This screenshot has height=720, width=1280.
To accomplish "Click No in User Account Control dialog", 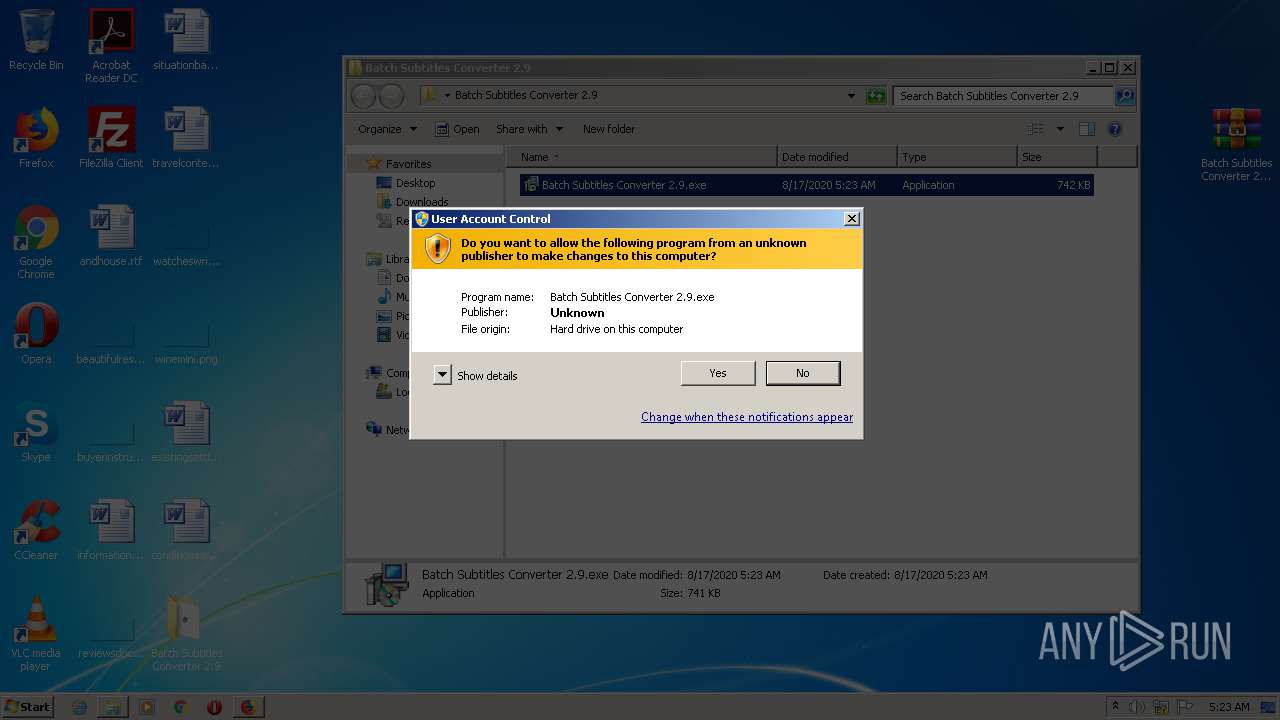I will pos(803,373).
